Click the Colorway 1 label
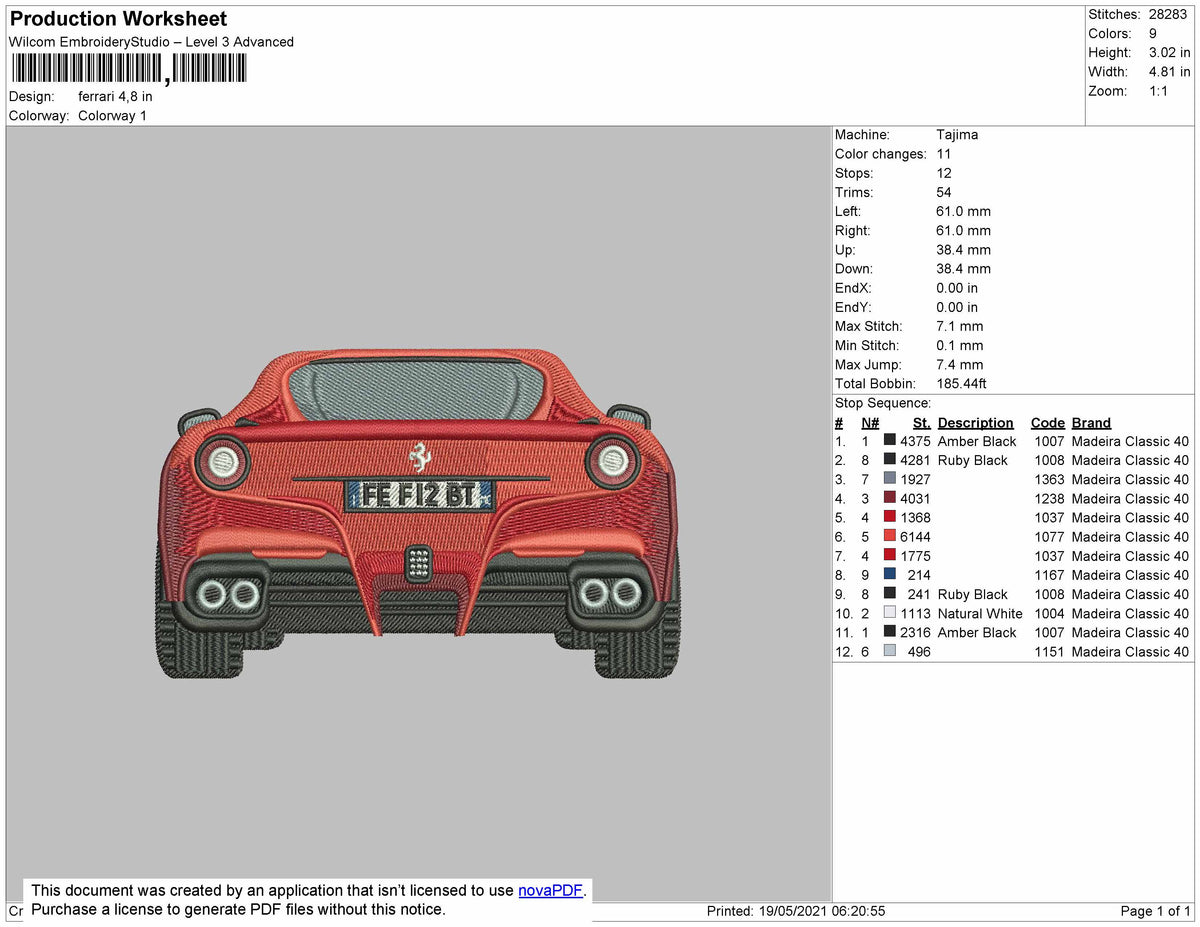The height and width of the screenshot is (927, 1200). pos(112,115)
